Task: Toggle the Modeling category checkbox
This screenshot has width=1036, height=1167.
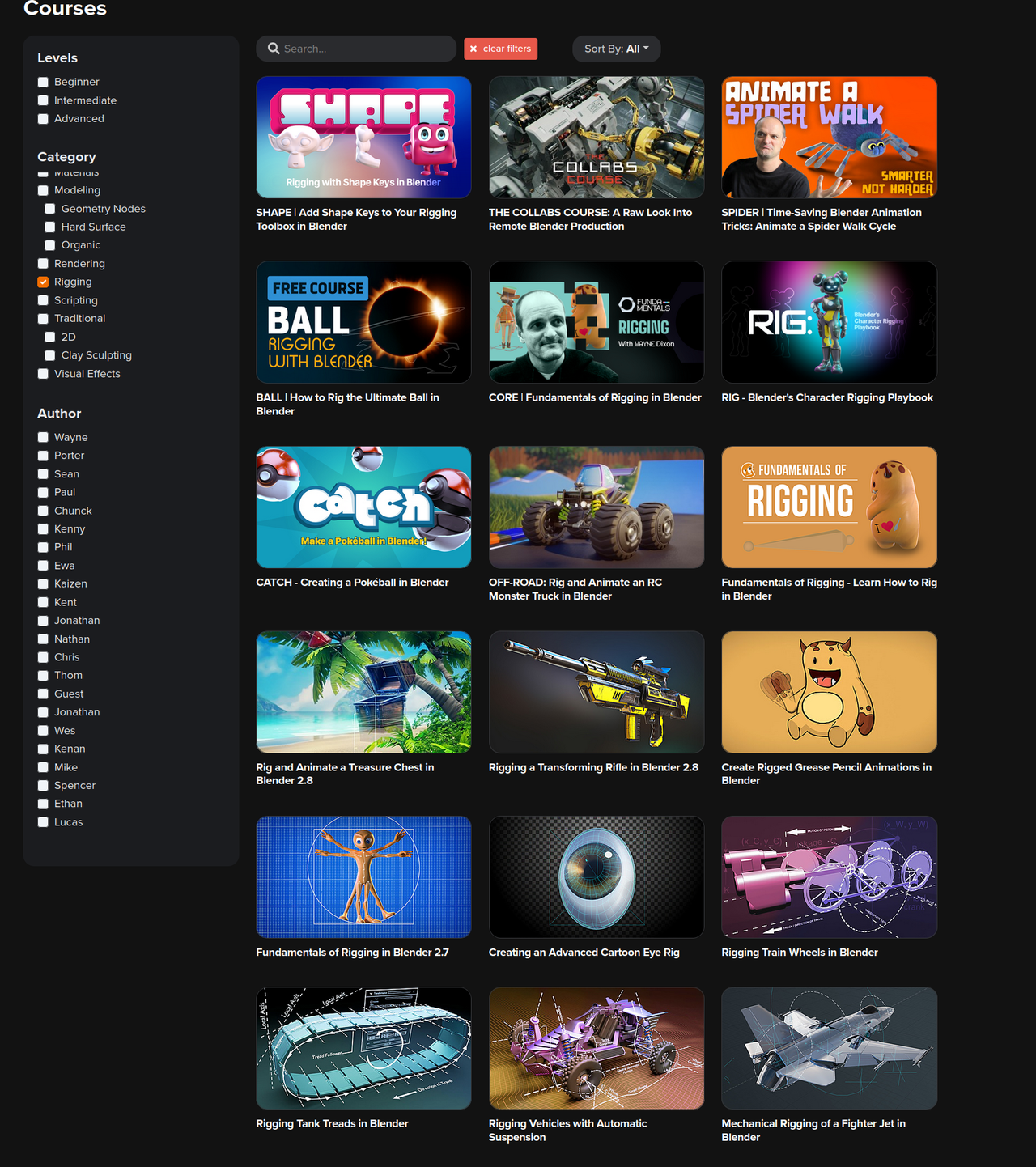Action: pyautogui.click(x=43, y=191)
